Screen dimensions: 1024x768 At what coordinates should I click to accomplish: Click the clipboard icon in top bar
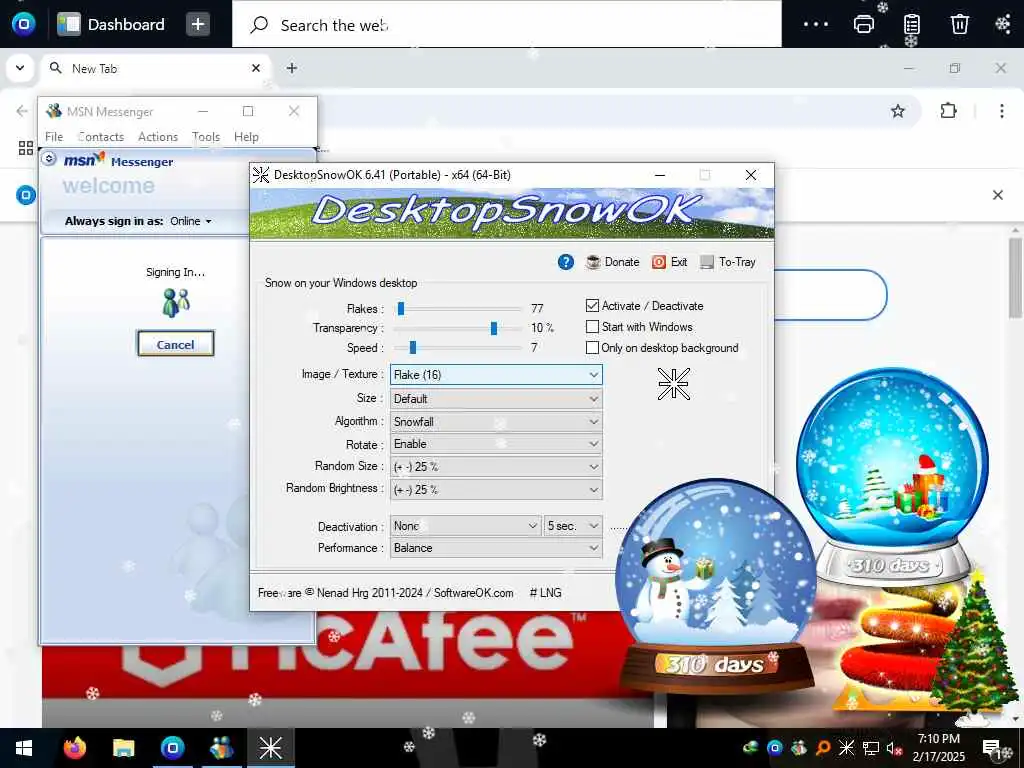coord(912,25)
